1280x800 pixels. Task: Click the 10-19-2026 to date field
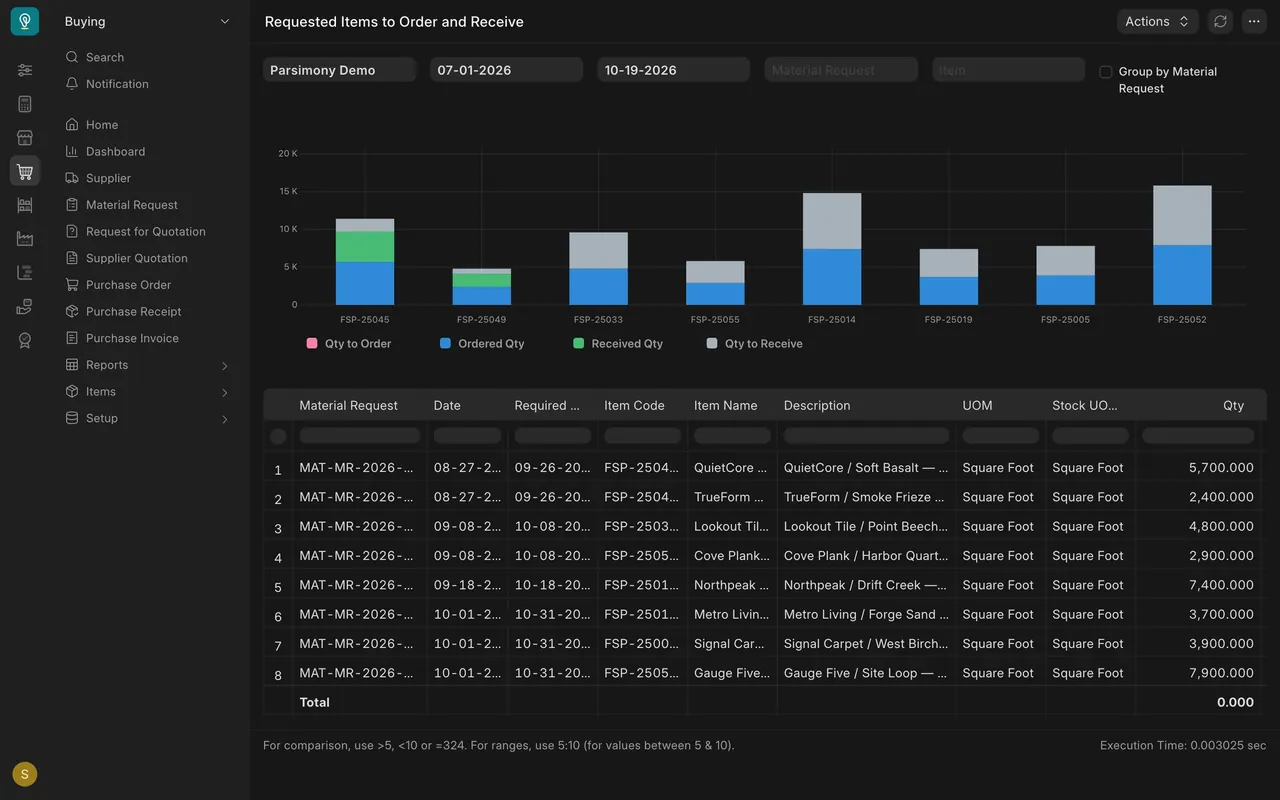click(674, 70)
